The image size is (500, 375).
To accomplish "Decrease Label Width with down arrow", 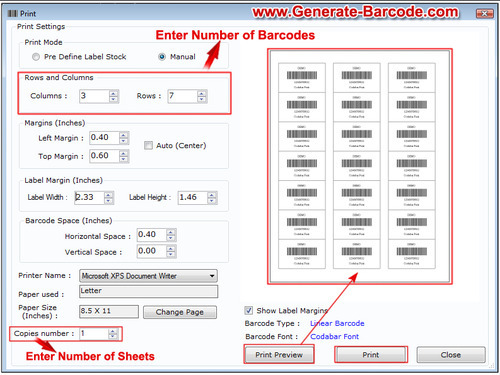I will coord(109,201).
